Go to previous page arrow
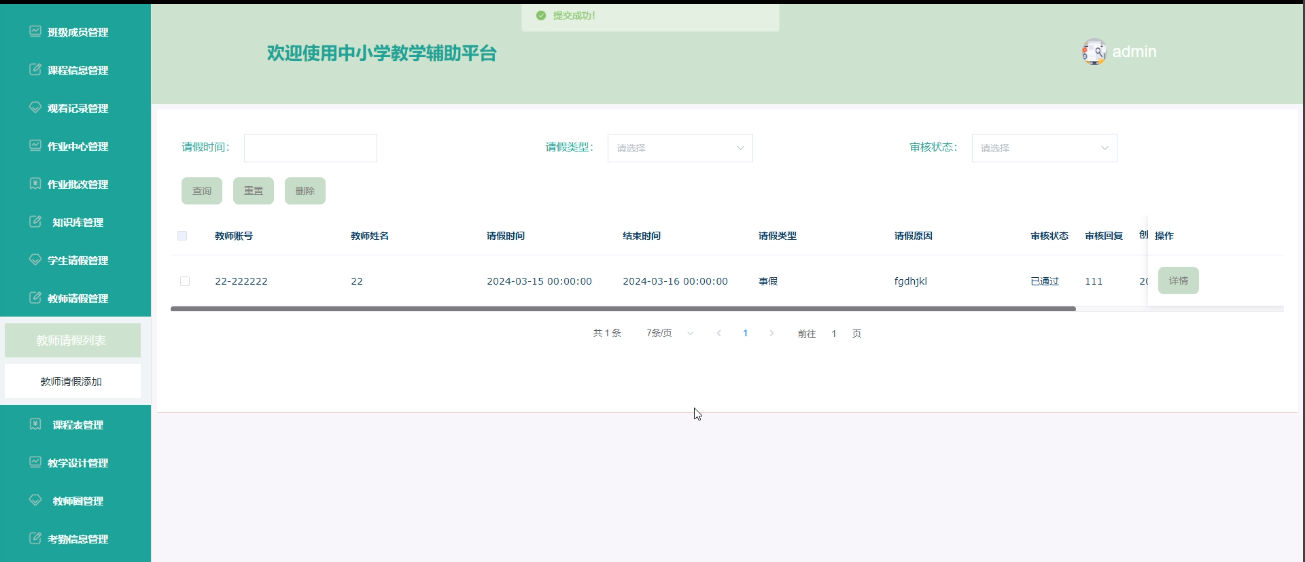 click(x=718, y=333)
